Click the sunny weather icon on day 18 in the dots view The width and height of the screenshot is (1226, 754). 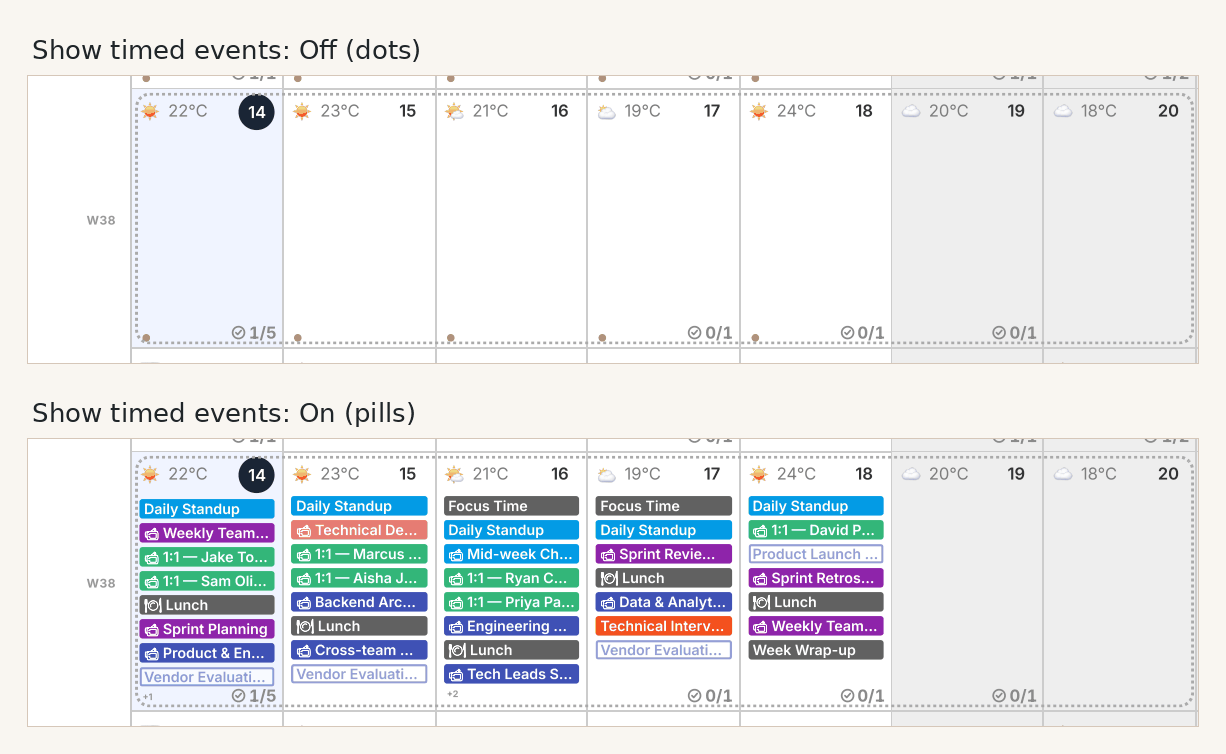tap(759, 111)
